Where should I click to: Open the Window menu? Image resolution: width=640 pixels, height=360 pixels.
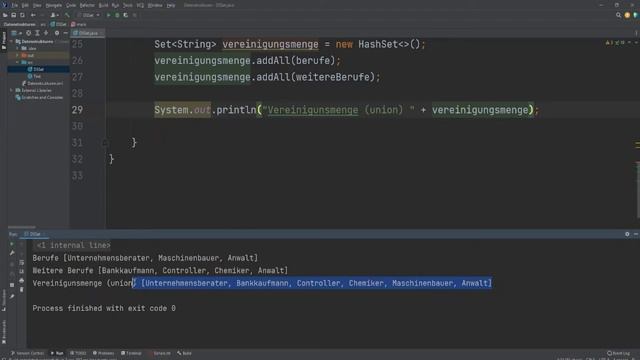(155, 5)
